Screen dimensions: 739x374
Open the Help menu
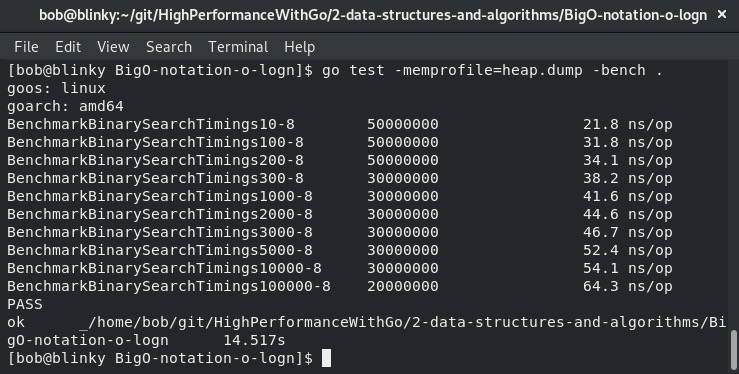(300, 47)
